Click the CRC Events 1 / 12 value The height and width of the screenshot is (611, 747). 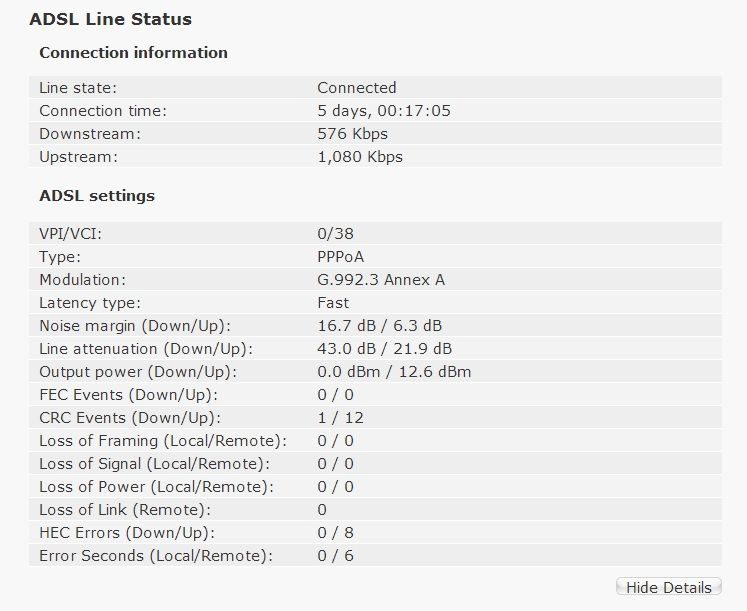[x=340, y=418]
